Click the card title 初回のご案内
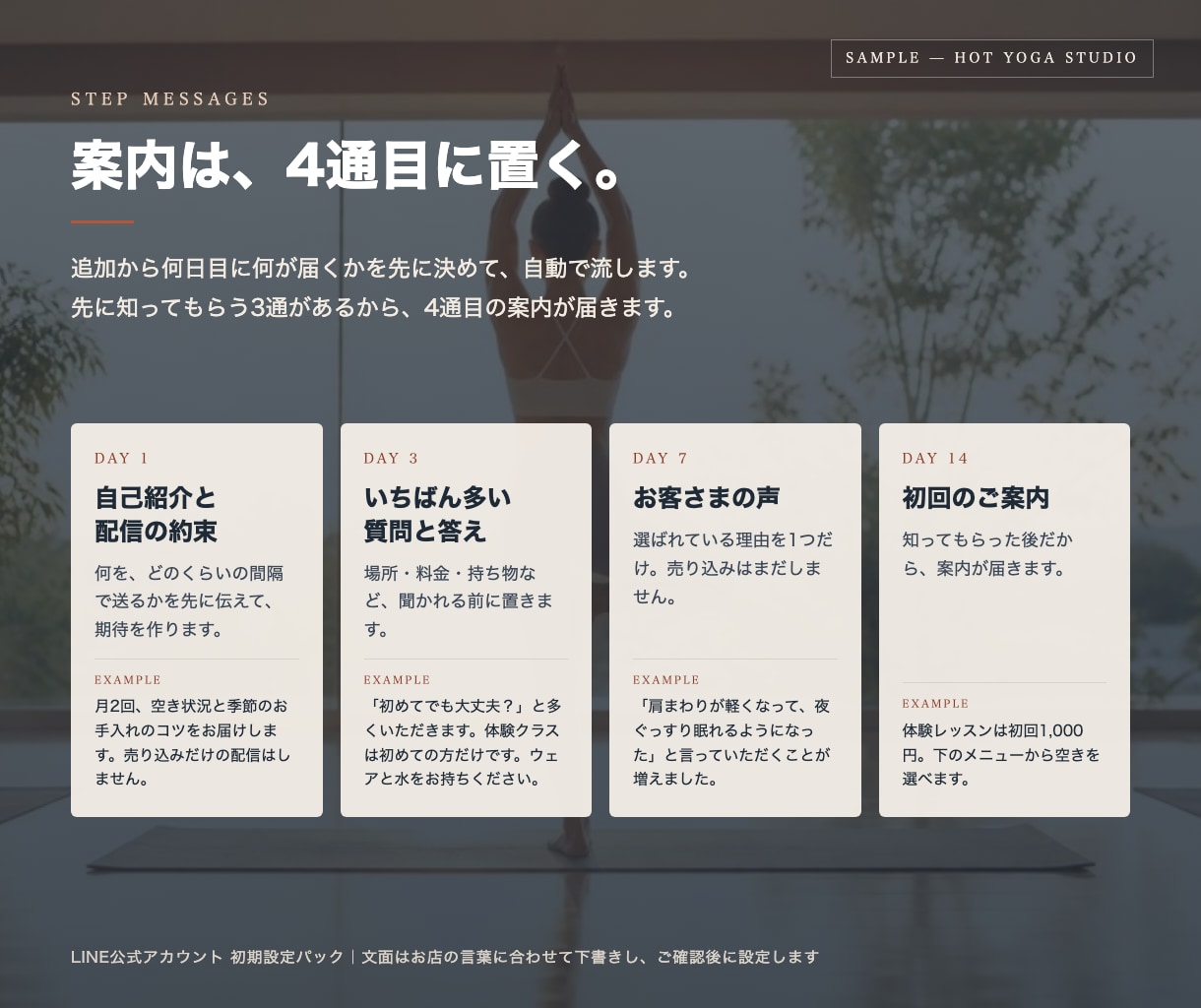This screenshot has height=1008, width=1201. (x=976, y=497)
